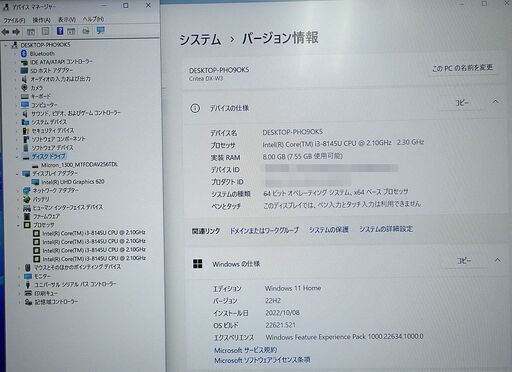The width and height of the screenshot is (512, 372).
Task: Click the processor value Intel(R) Core(TM) i3-8145U
Action: click(343, 143)
